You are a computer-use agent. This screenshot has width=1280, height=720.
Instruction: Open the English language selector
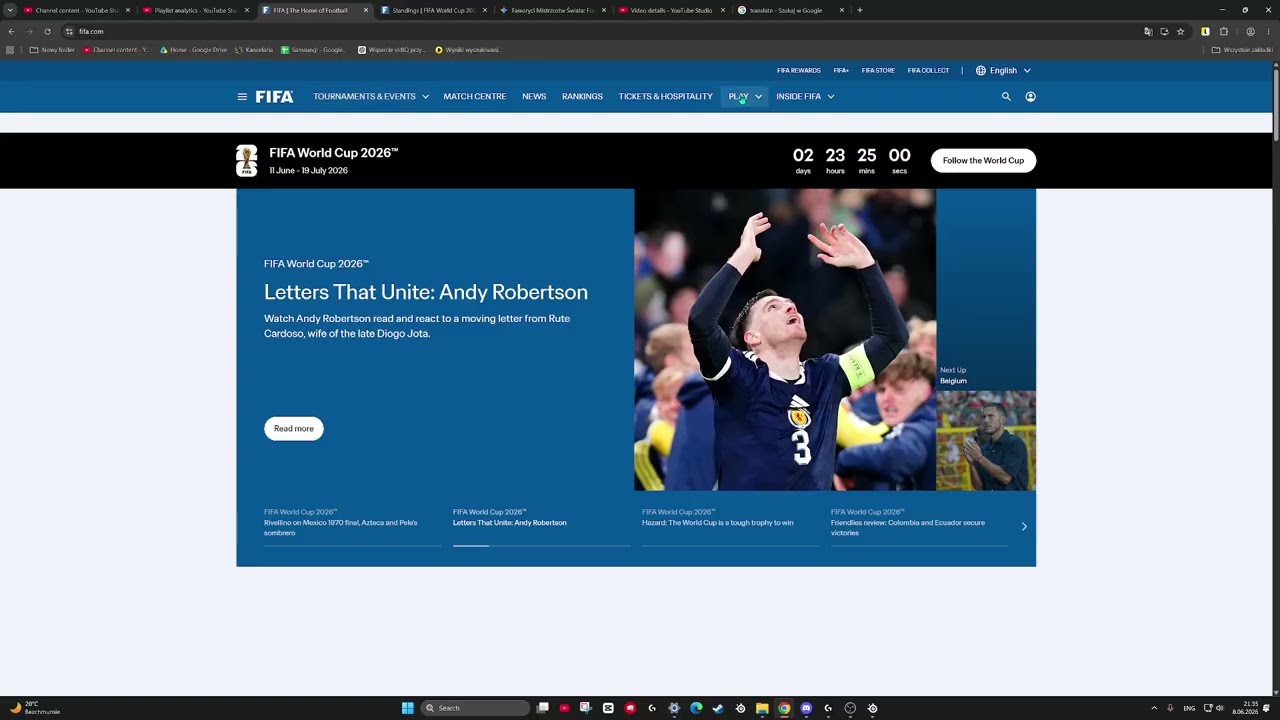point(1003,71)
